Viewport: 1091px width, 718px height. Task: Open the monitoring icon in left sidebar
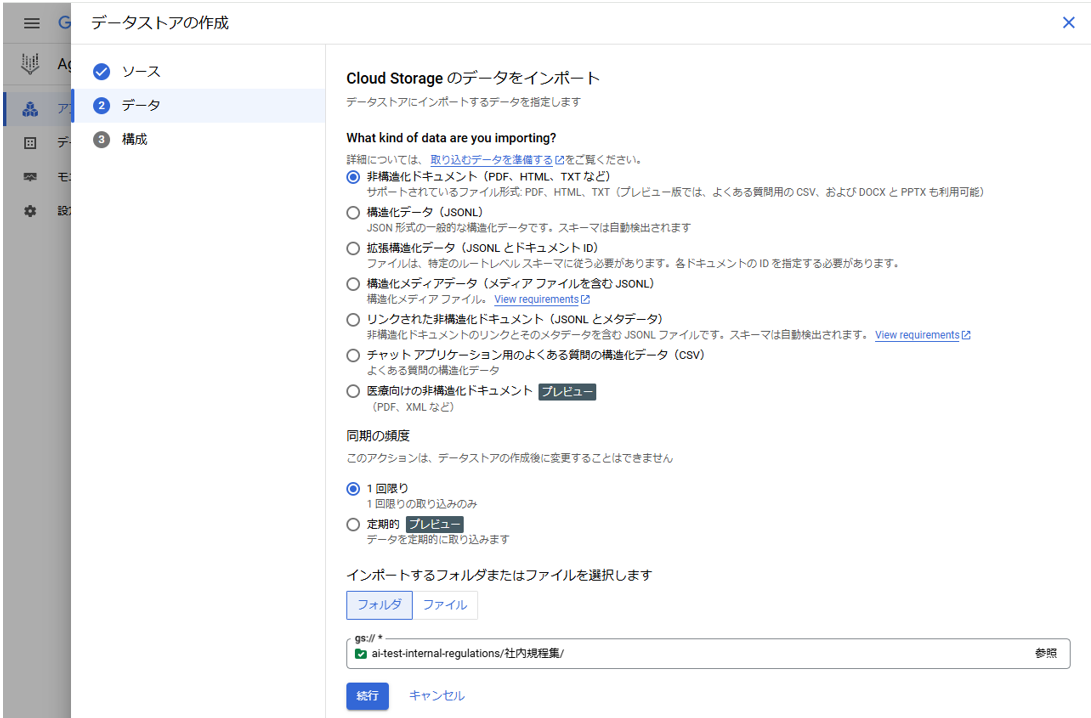(x=30, y=177)
